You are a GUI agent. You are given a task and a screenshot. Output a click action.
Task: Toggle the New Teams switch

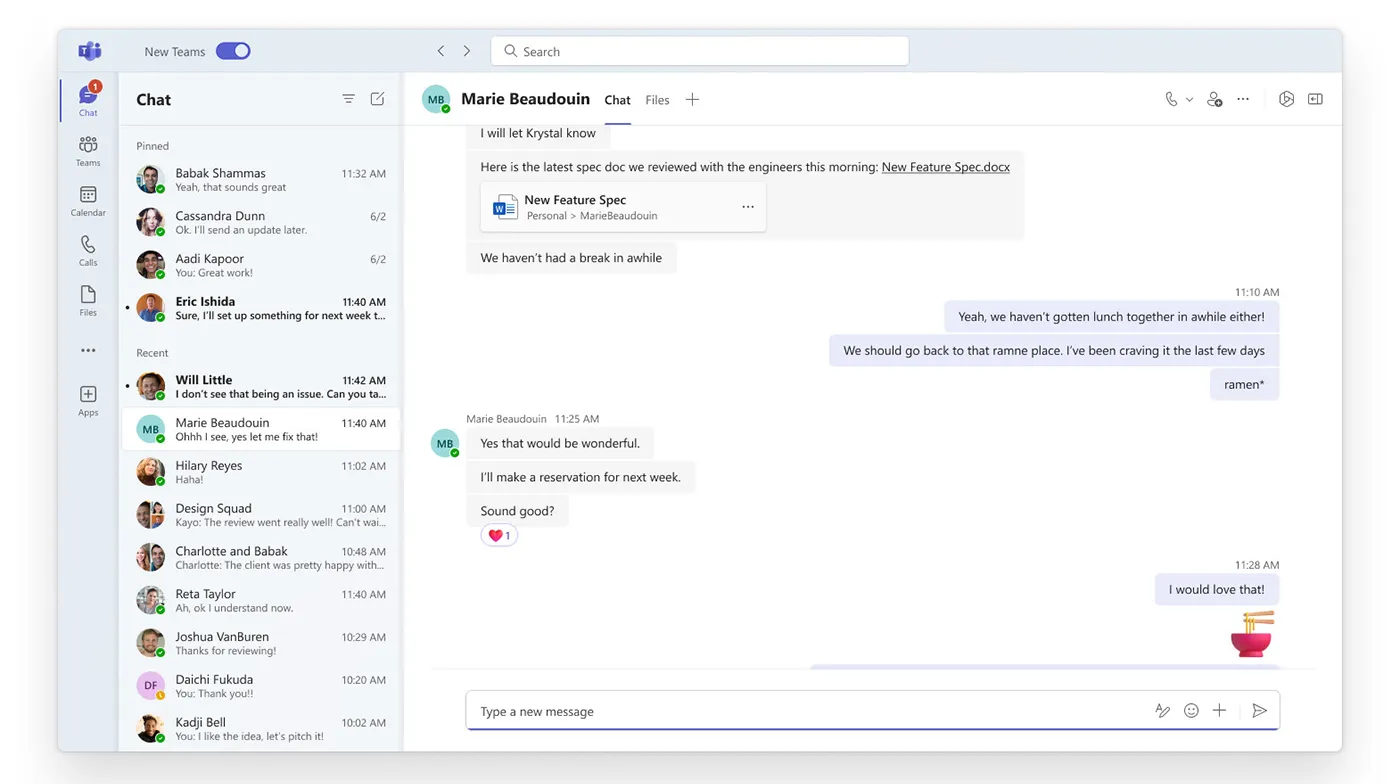[x=232, y=51]
